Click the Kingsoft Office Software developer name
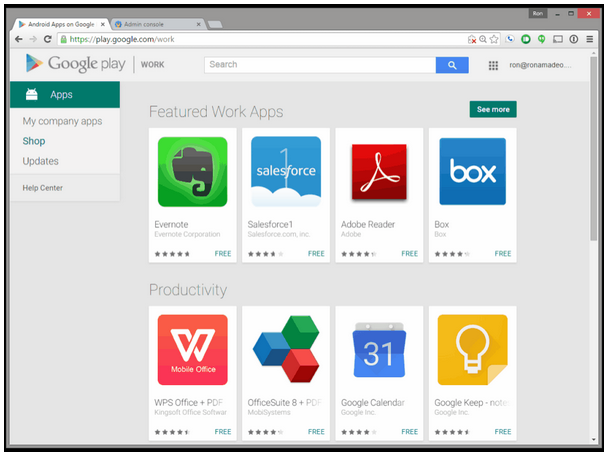The width and height of the screenshot is (609, 455). (x=190, y=412)
